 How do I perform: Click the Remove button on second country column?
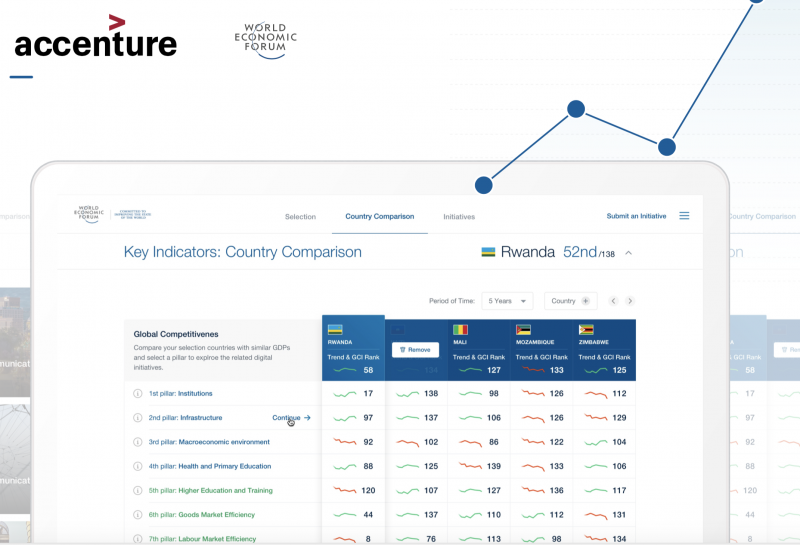click(x=415, y=350)
